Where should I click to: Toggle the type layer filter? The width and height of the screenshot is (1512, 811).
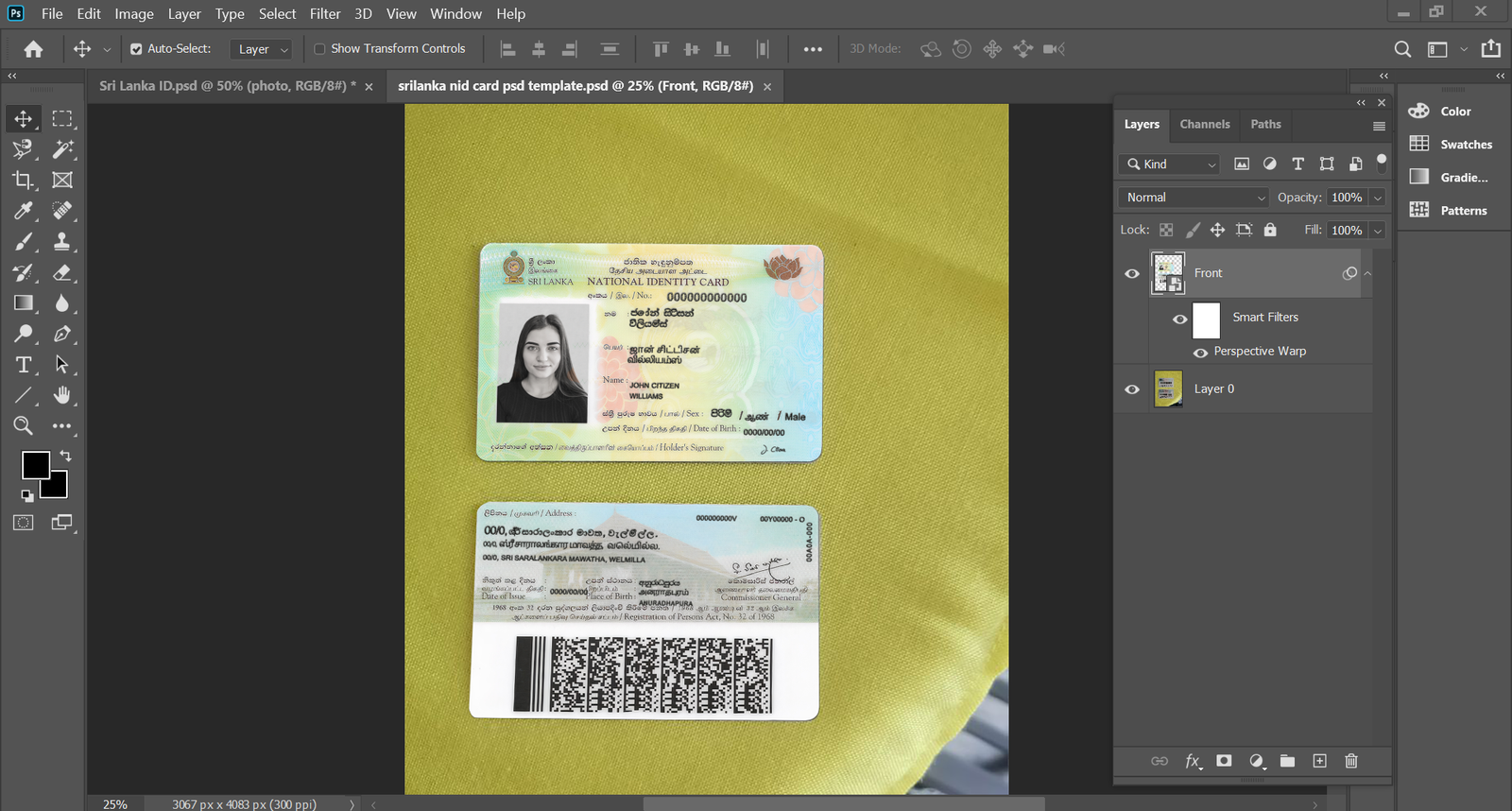tap(1298, 164)
